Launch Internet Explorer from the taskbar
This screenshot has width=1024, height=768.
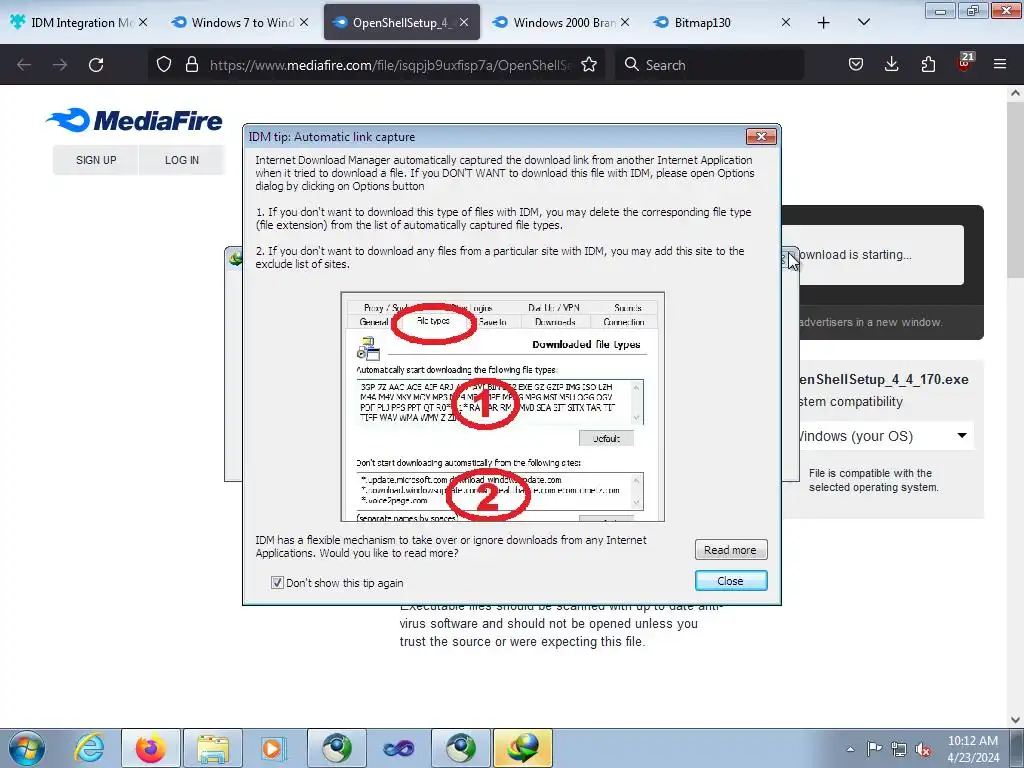(x=89, y=748)
